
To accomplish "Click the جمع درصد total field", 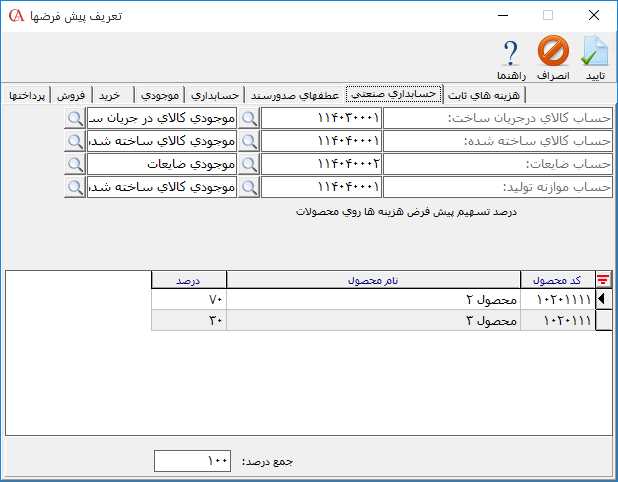I will [192, 461].
